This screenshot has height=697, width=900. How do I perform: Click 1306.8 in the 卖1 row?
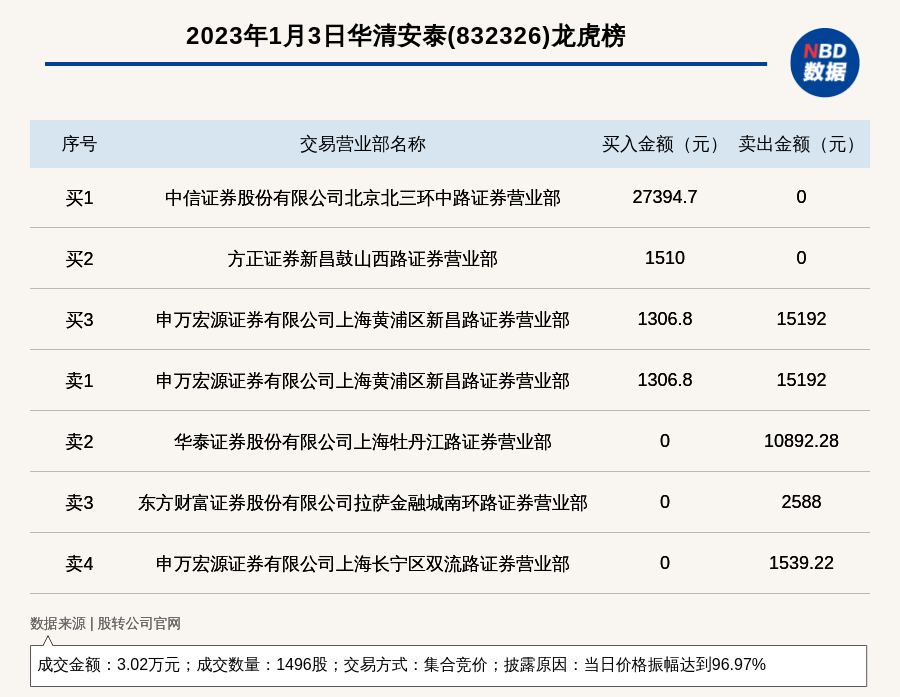point(665,380)
